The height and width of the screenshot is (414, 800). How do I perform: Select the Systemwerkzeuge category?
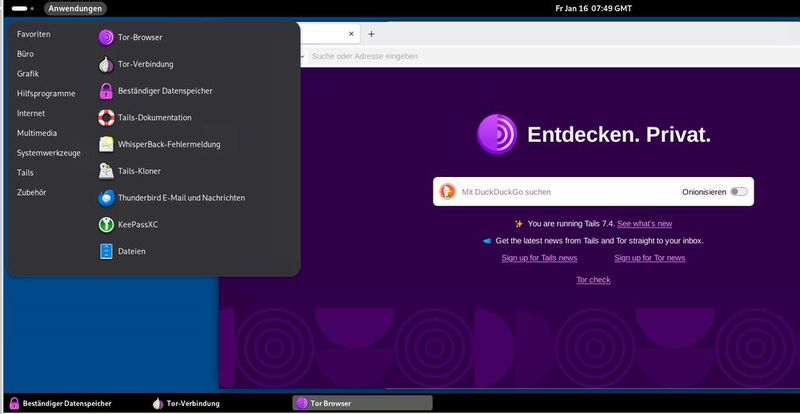pyautogui.click(x=48, y=153)
